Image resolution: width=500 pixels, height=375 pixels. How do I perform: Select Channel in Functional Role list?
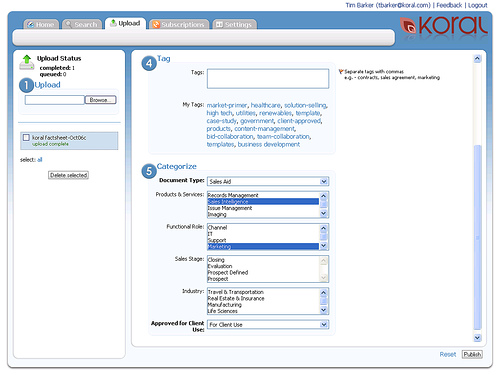tap(263, 227)
